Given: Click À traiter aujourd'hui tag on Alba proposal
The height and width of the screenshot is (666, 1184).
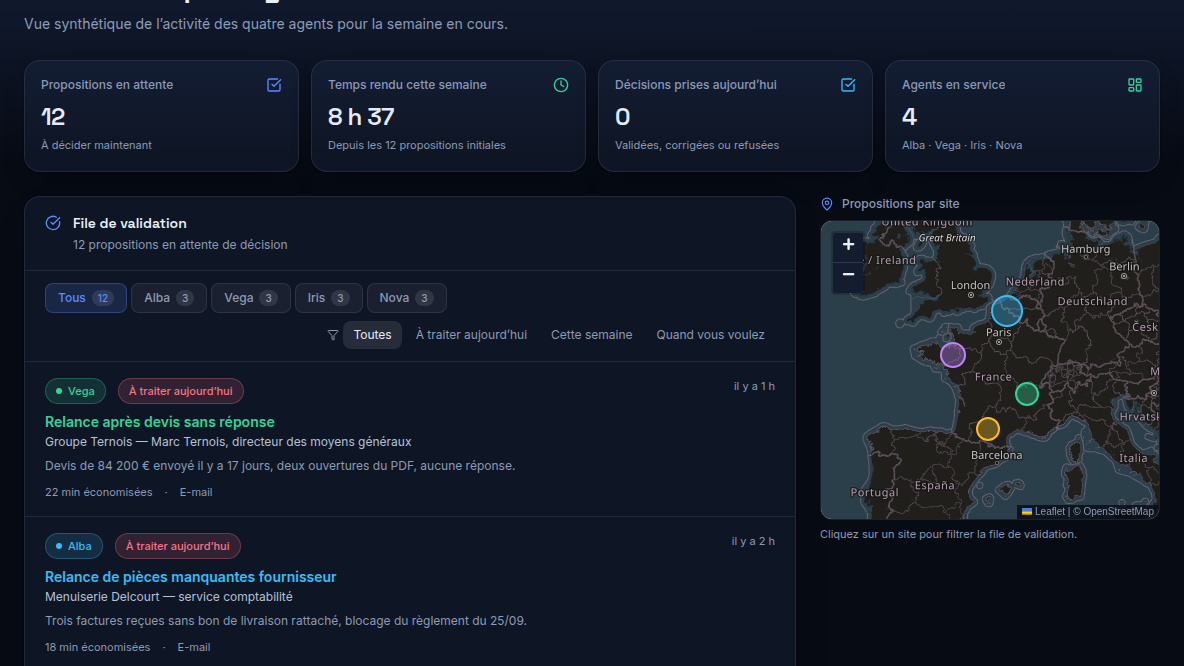Looking at the screenshot, I should [x=177, y=546].
